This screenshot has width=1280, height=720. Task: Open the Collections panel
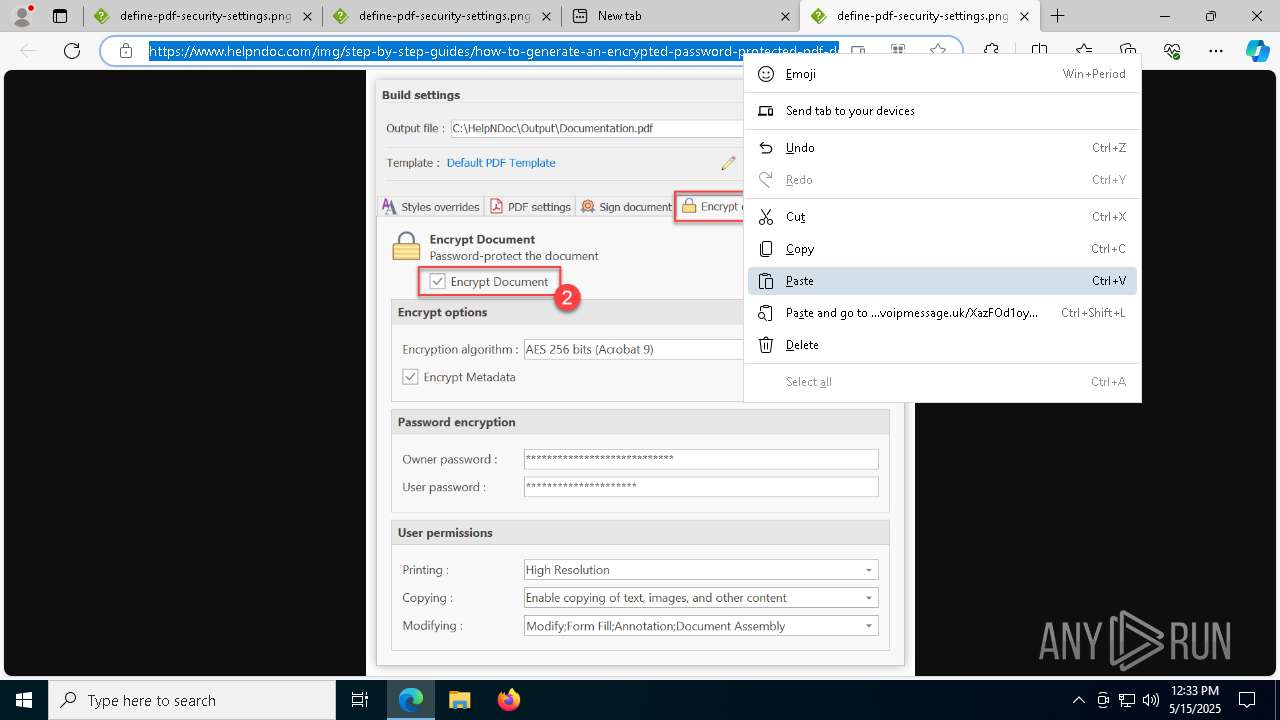(1128, 51)
